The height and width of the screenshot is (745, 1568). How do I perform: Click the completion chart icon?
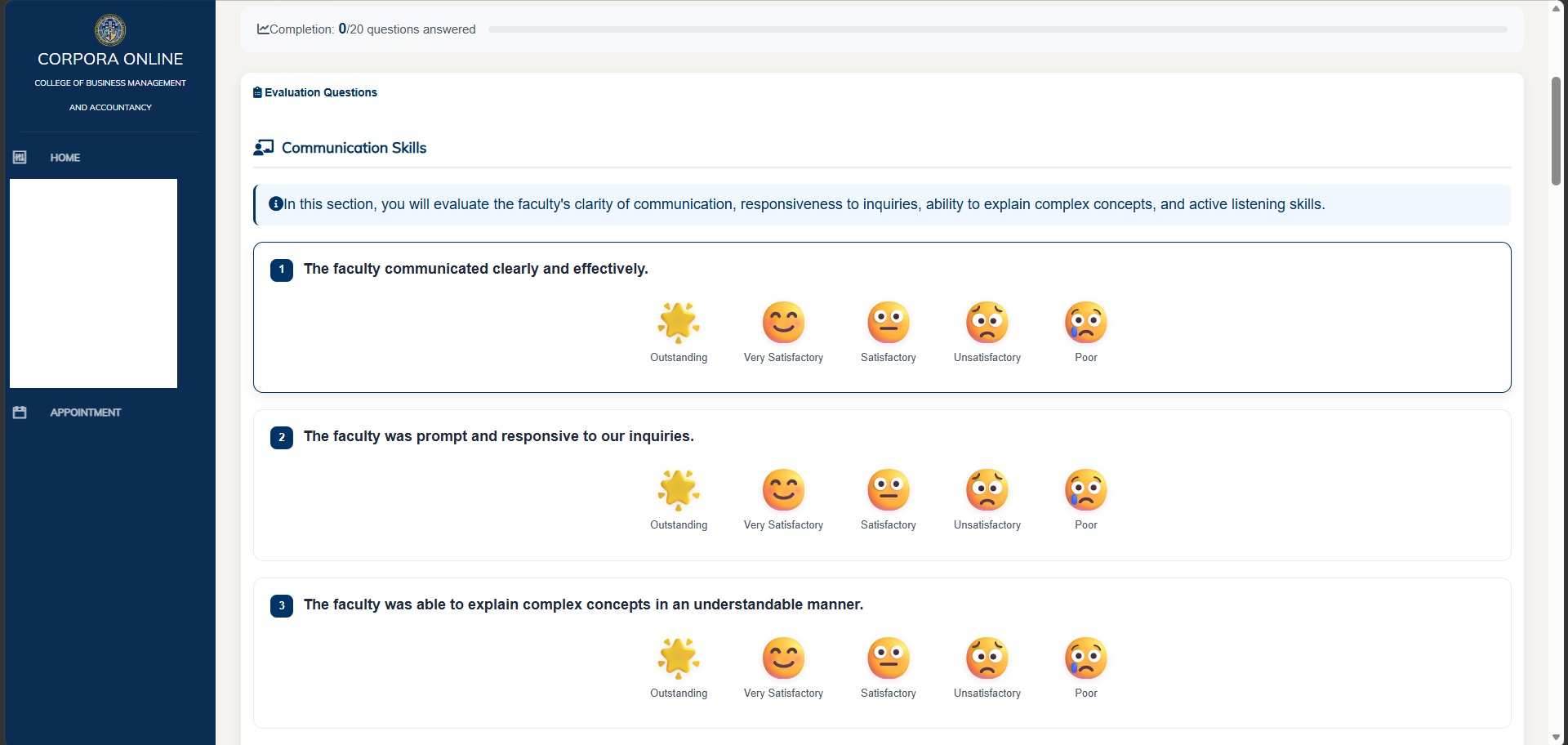tap(263, 29)
